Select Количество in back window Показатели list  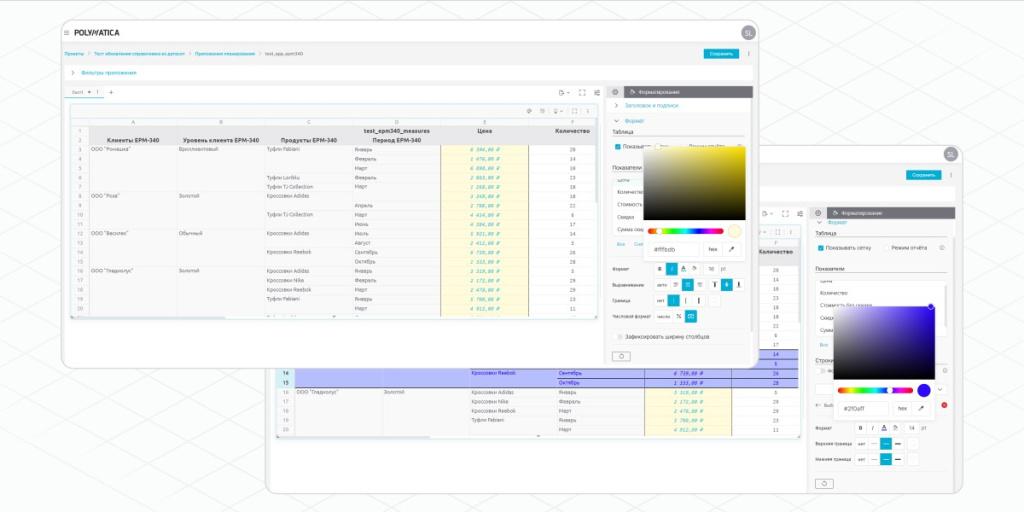tap(834, 293)
